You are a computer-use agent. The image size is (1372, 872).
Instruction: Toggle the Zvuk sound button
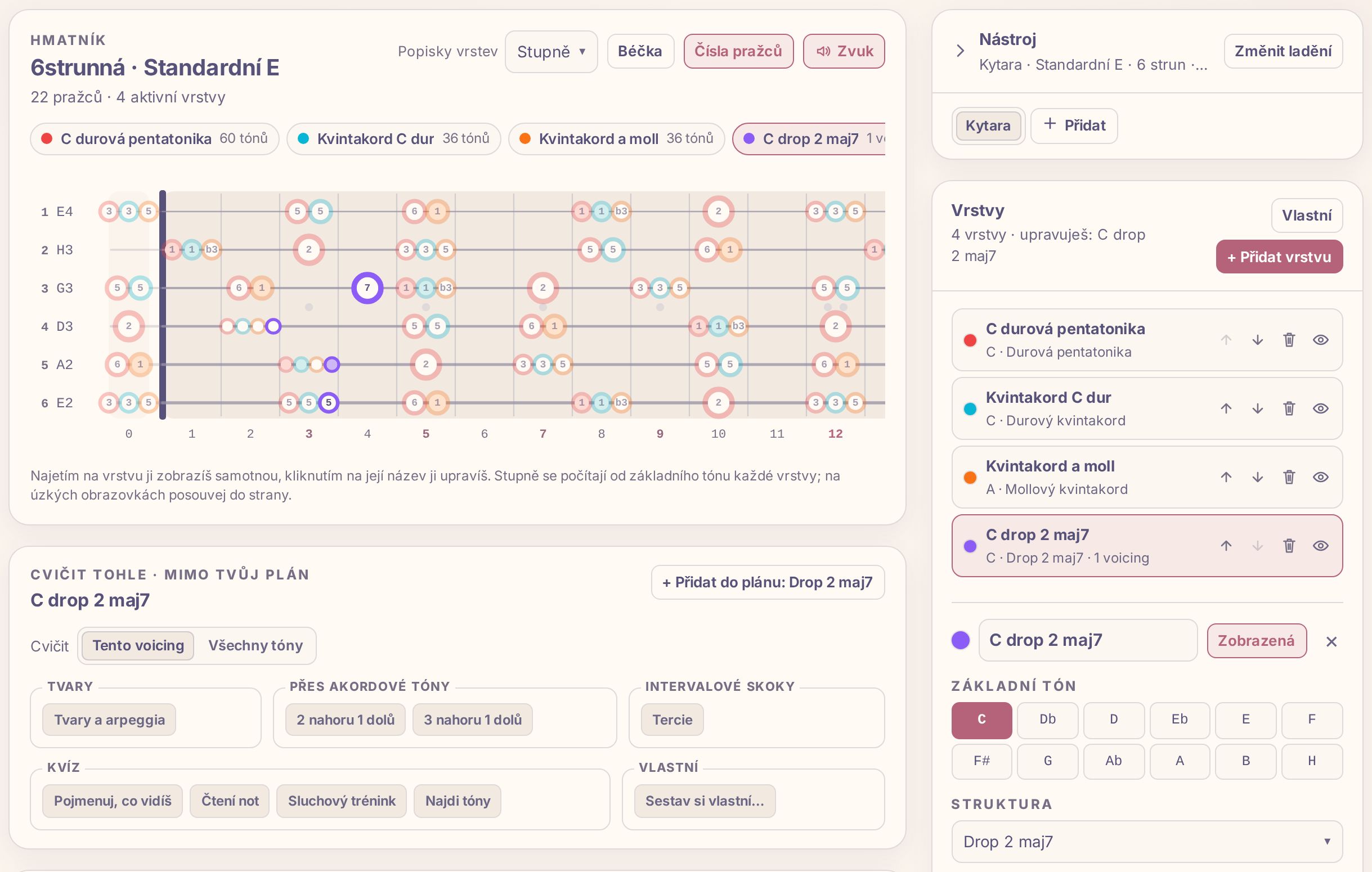[843, 51]
